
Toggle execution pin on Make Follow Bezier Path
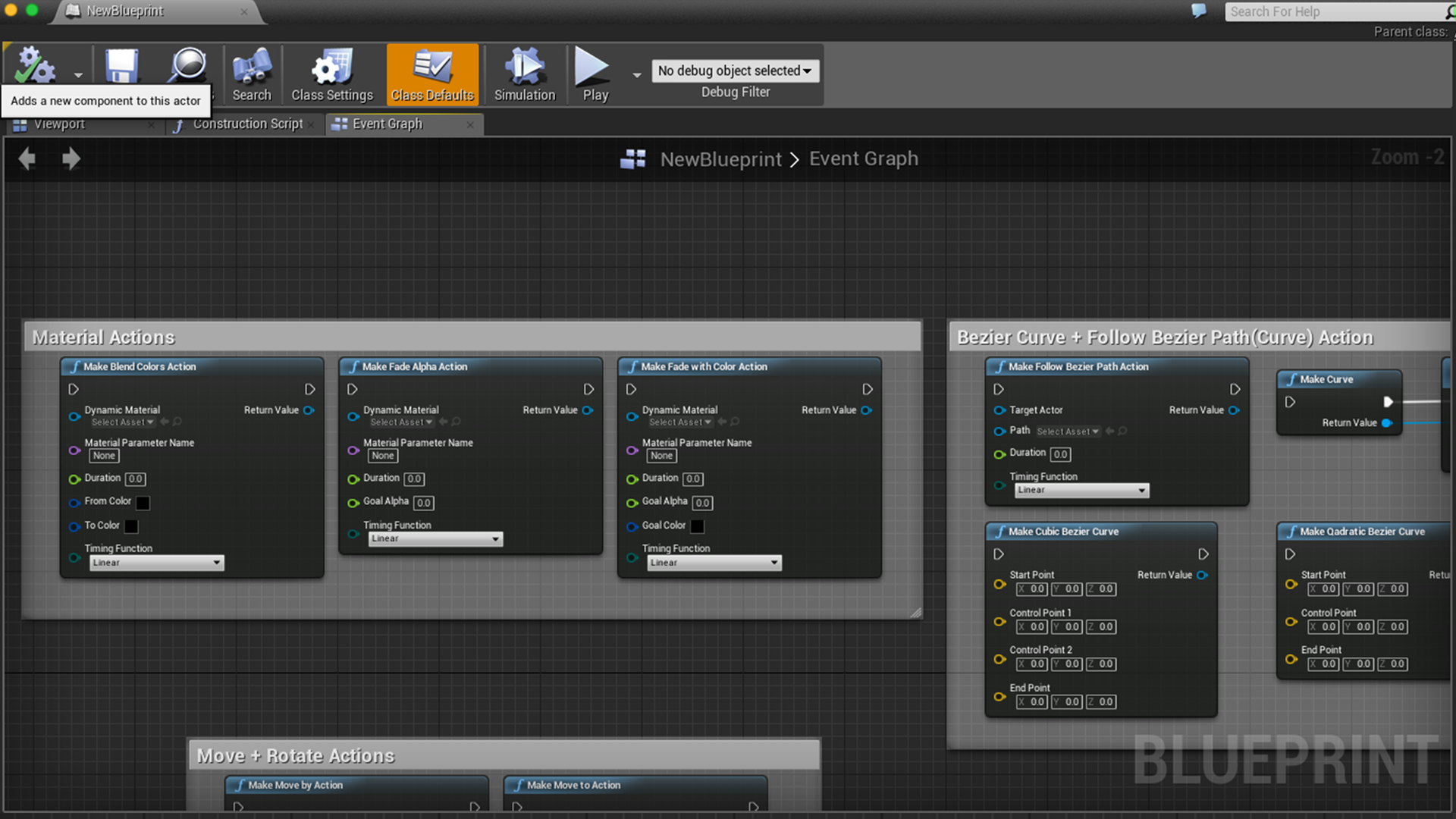click(x=999, y=389)
